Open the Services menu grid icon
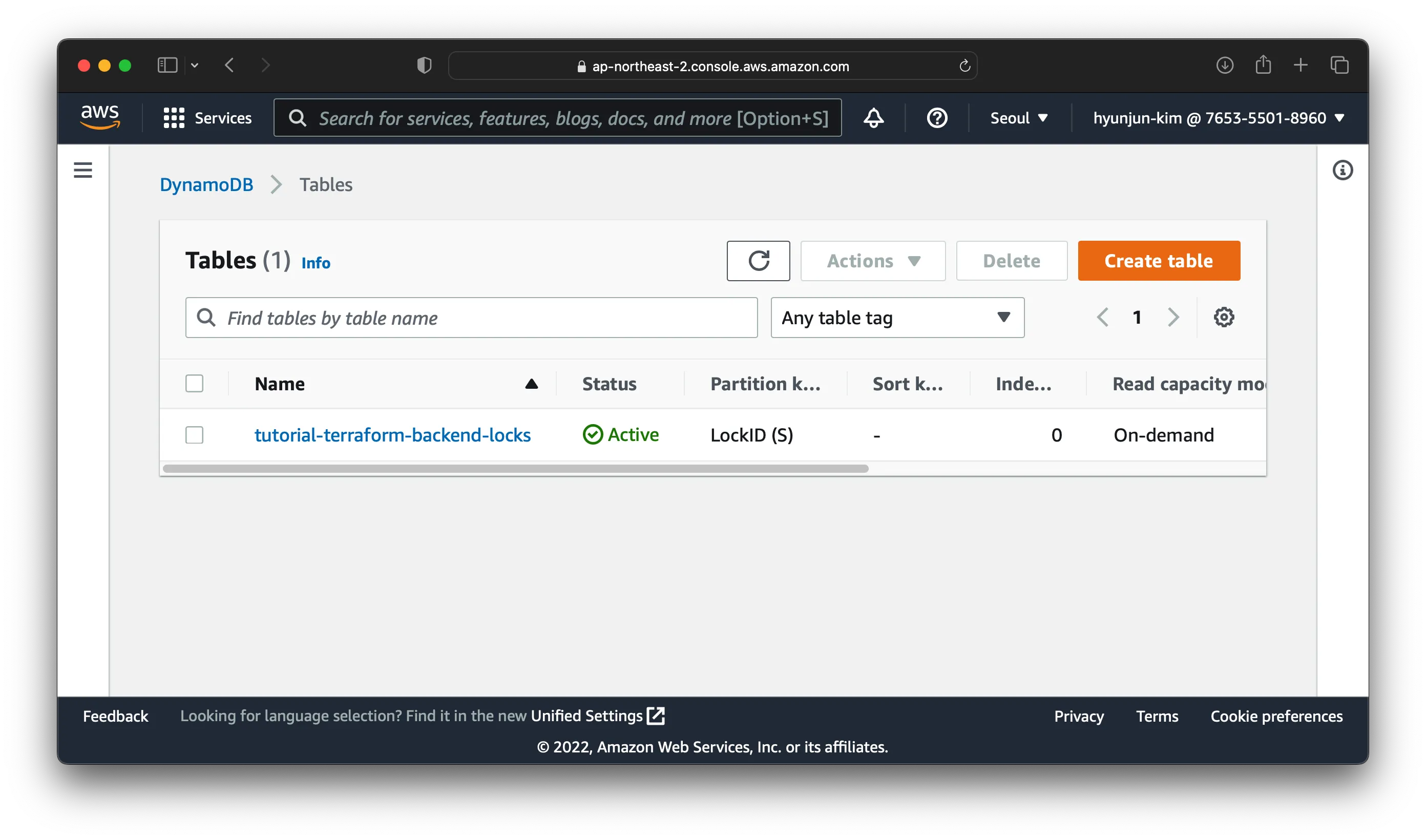The height and width of the screenshot is (840, 1426). [174, 118]
